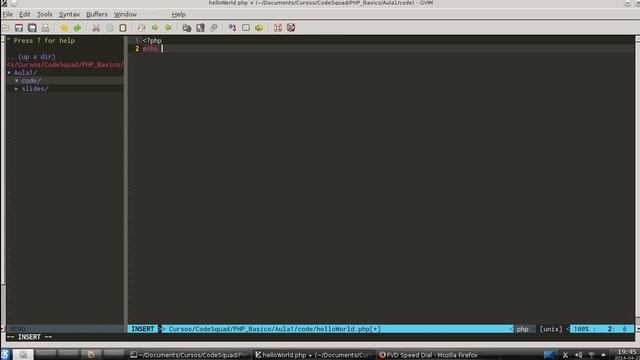The height and width of the screenshot is (360, 640).
Task: Open Find and Replace from toolbar
Action: [141, 28]
